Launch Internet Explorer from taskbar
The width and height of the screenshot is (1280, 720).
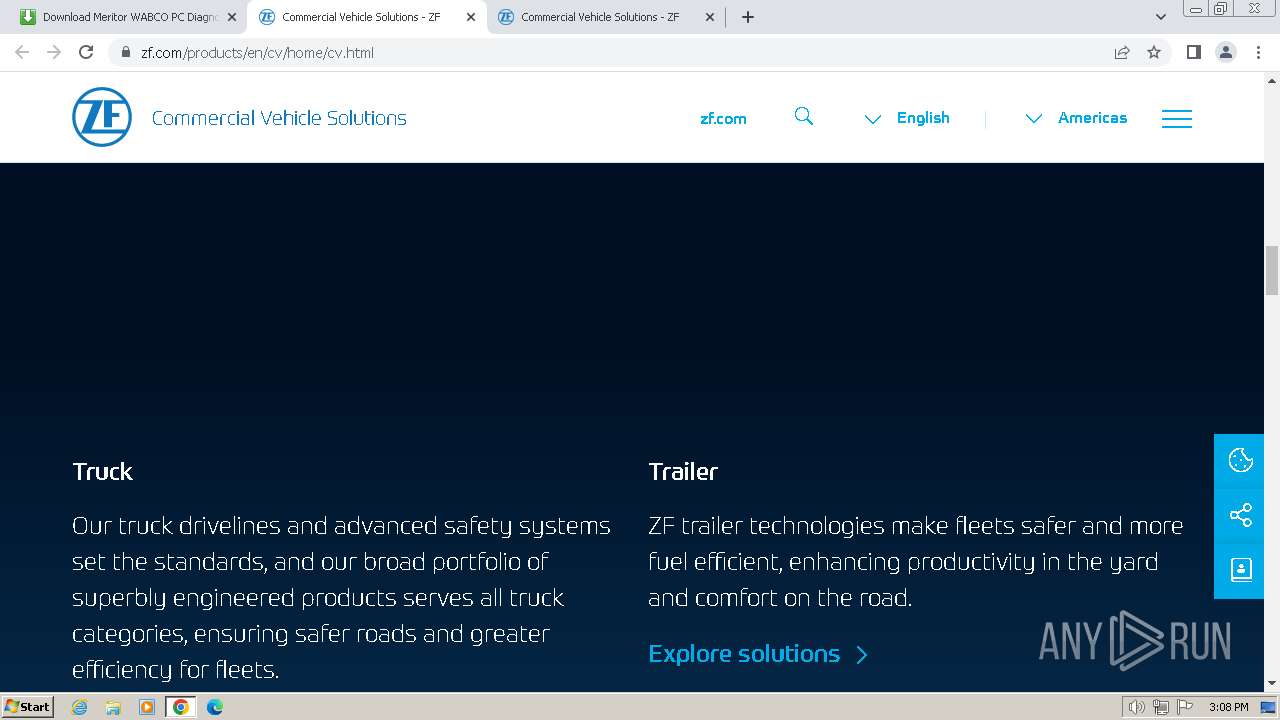80,707
